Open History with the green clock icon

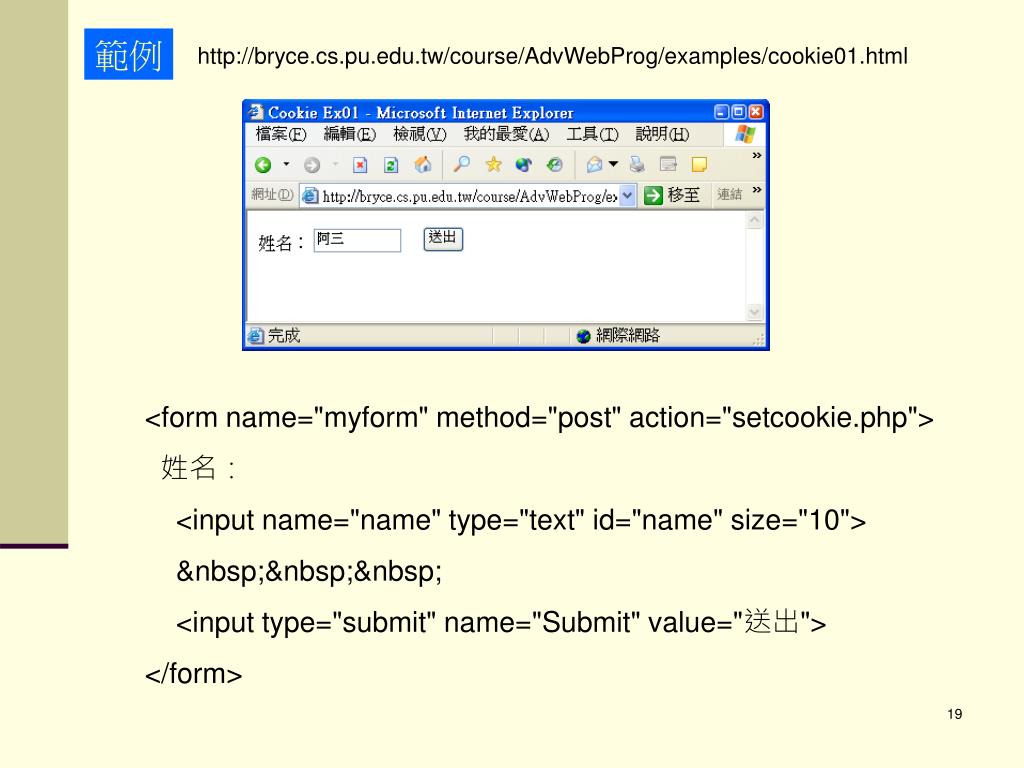(x=554, y=165)
